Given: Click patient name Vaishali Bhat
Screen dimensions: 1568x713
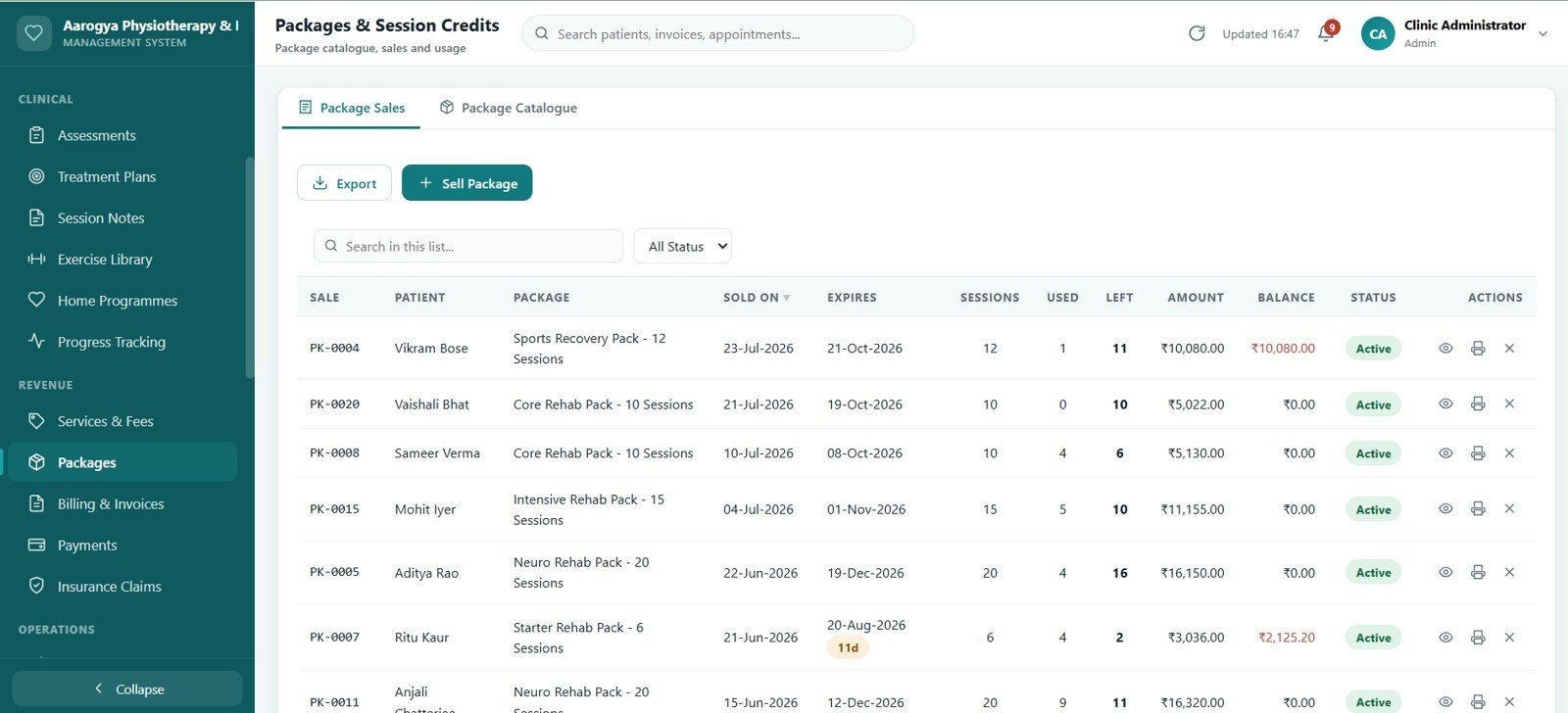Looking at the screenshot, I should (x=432, y=404).
